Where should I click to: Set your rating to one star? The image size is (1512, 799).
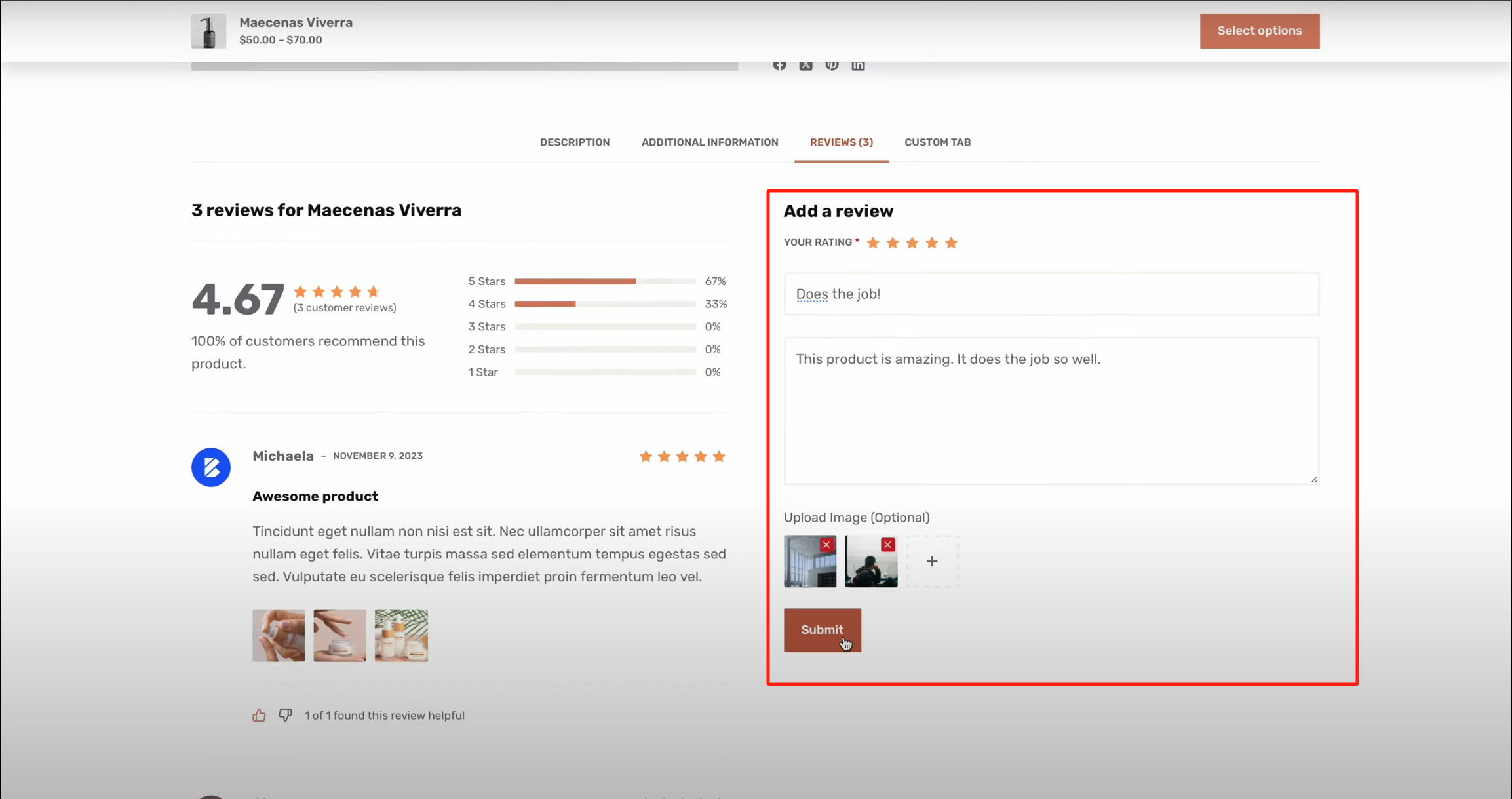pos(873,243)
